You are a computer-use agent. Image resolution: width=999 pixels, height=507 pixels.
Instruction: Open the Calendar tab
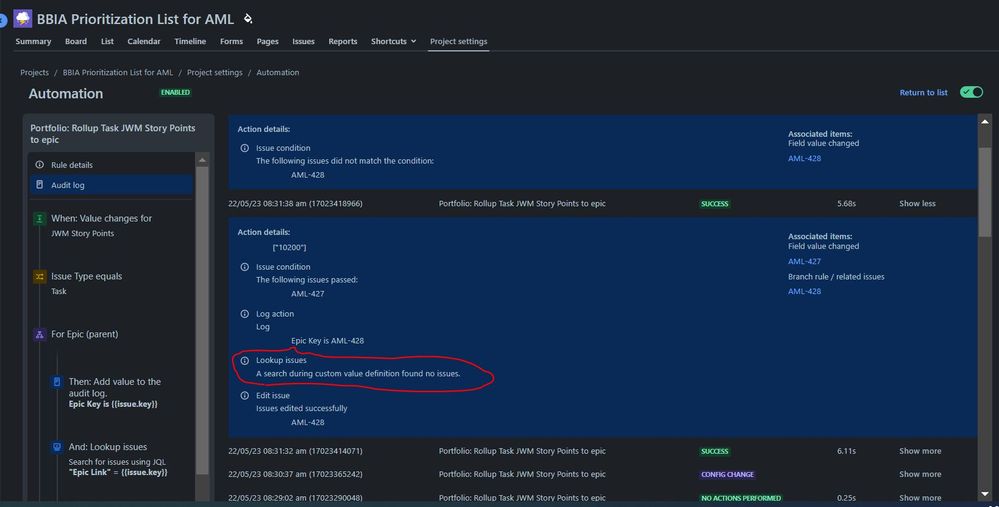pos(143,41)
